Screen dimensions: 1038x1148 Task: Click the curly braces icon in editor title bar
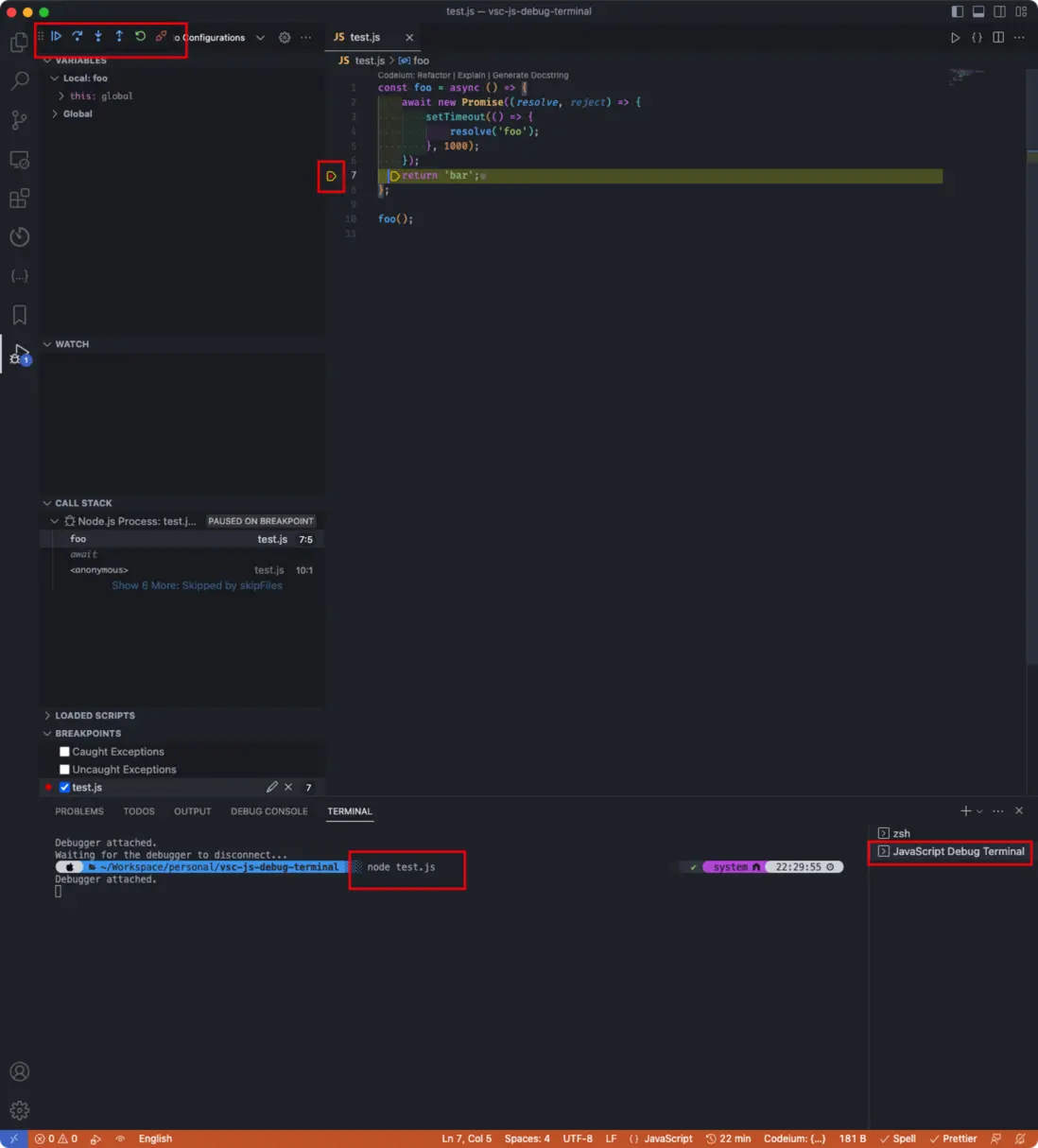[977, 38]
